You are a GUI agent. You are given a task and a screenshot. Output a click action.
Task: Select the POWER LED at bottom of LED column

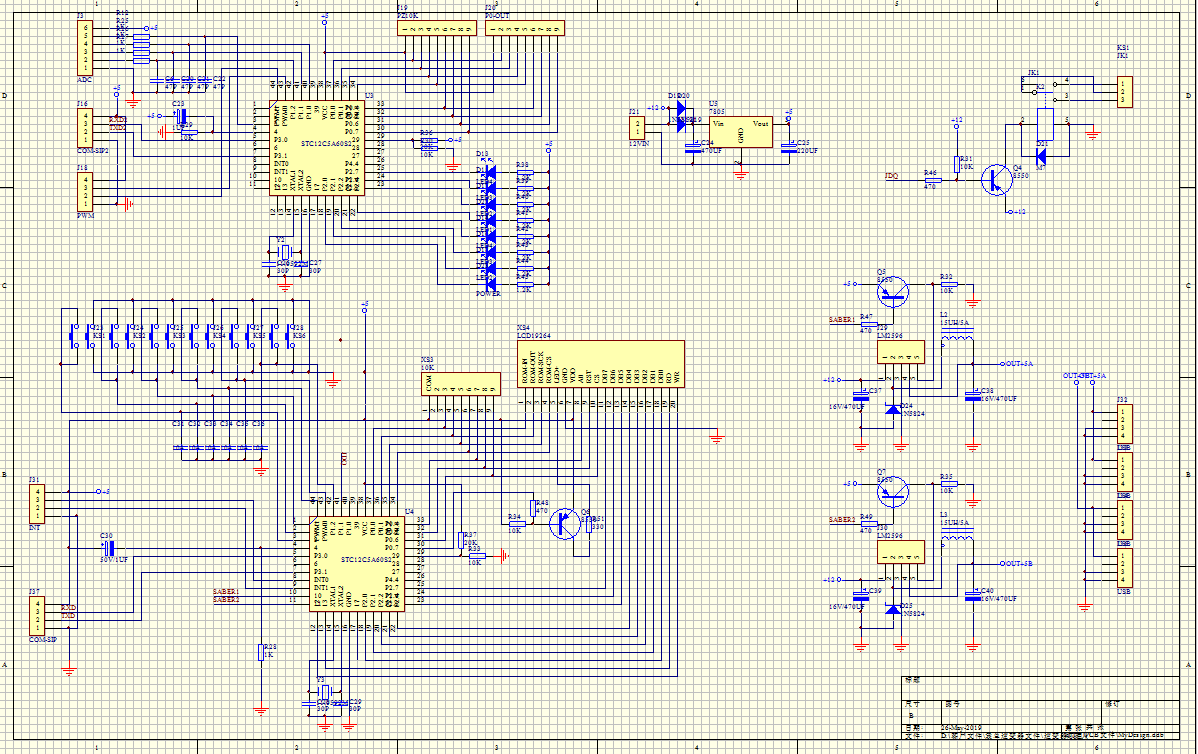pyautogui.click(x=490, y=288)
